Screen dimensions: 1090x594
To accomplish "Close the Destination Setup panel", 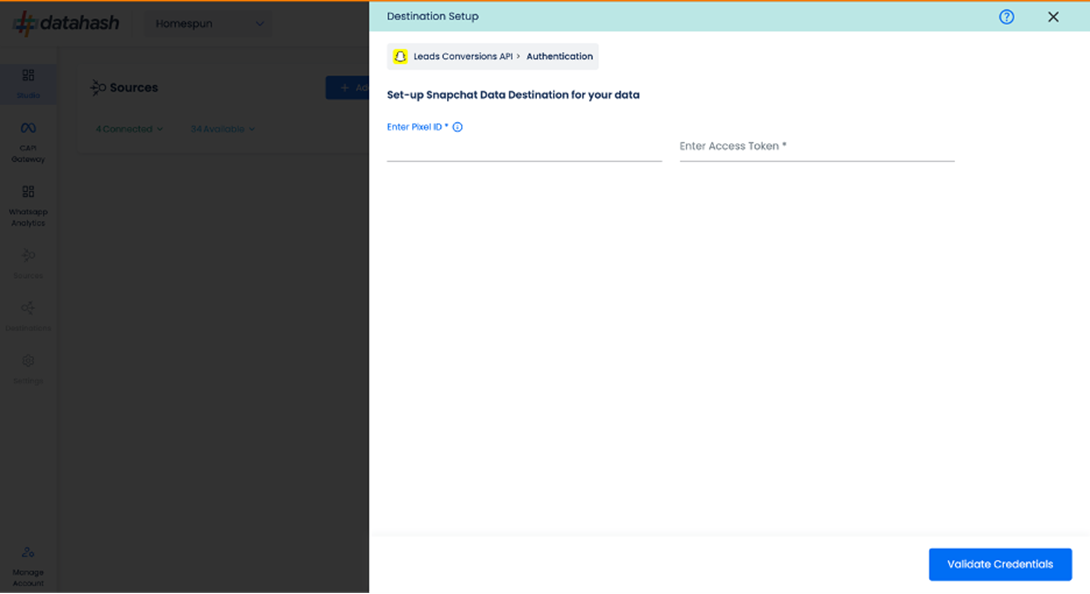I will coord(1053,17).
